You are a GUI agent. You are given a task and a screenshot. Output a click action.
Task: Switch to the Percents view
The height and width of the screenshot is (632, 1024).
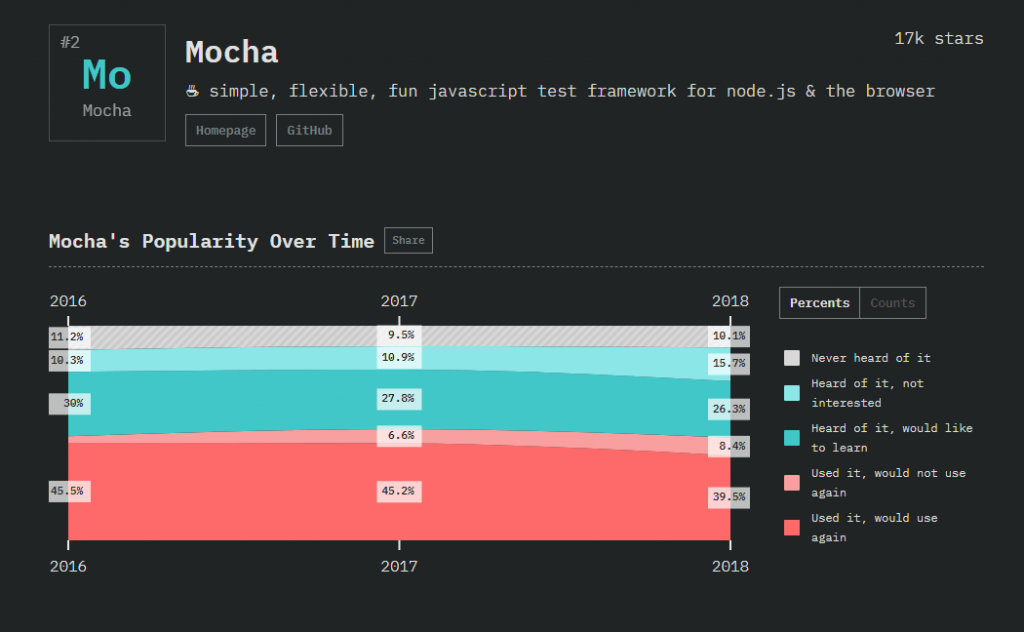[x=819, y=303]
